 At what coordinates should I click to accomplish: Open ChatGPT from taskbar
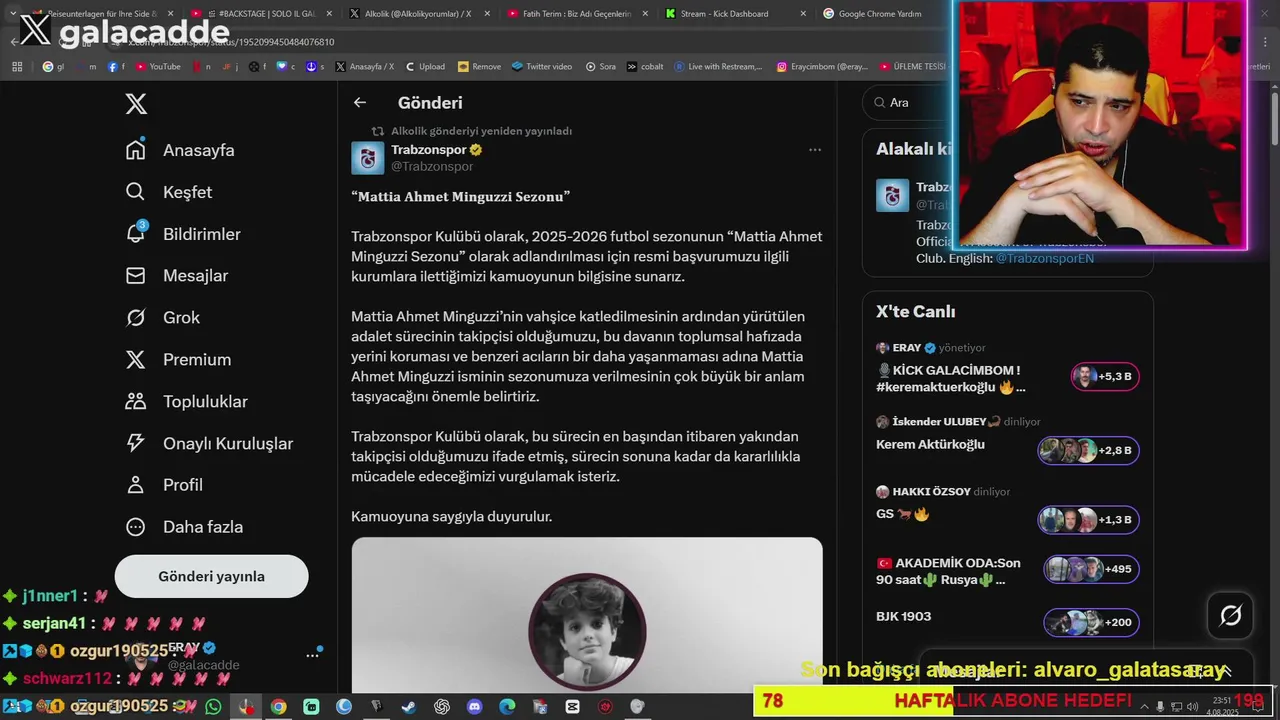click(442, 707)
